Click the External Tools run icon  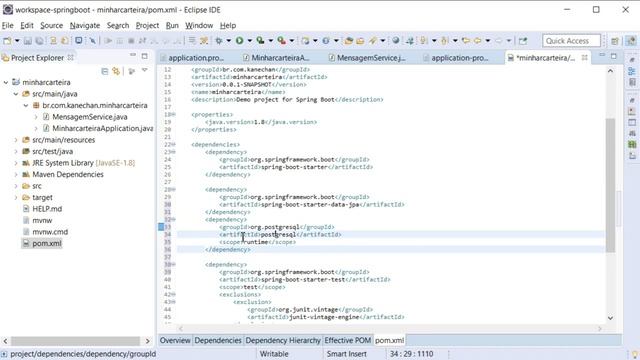(x=281, y=41)
